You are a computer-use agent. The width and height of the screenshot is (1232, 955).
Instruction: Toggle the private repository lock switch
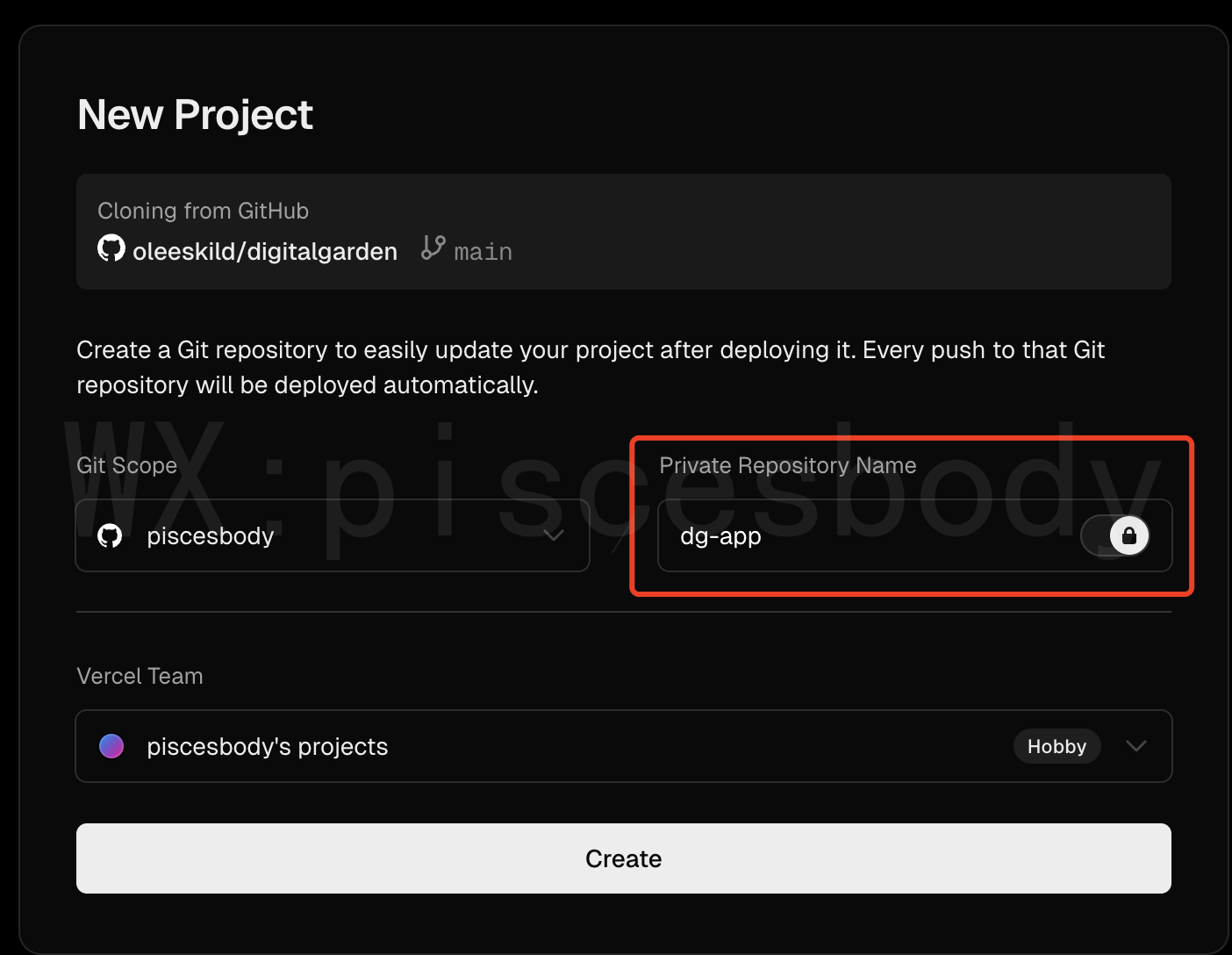(x=1116, y=535)
